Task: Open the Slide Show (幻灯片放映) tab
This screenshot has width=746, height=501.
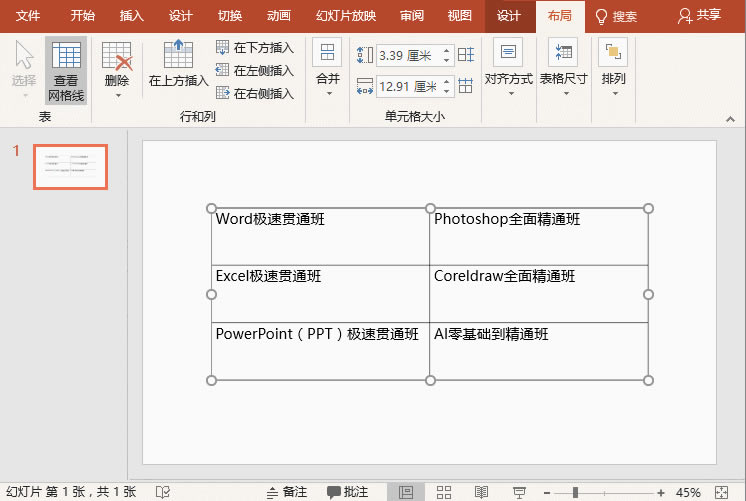Action: 346,16
